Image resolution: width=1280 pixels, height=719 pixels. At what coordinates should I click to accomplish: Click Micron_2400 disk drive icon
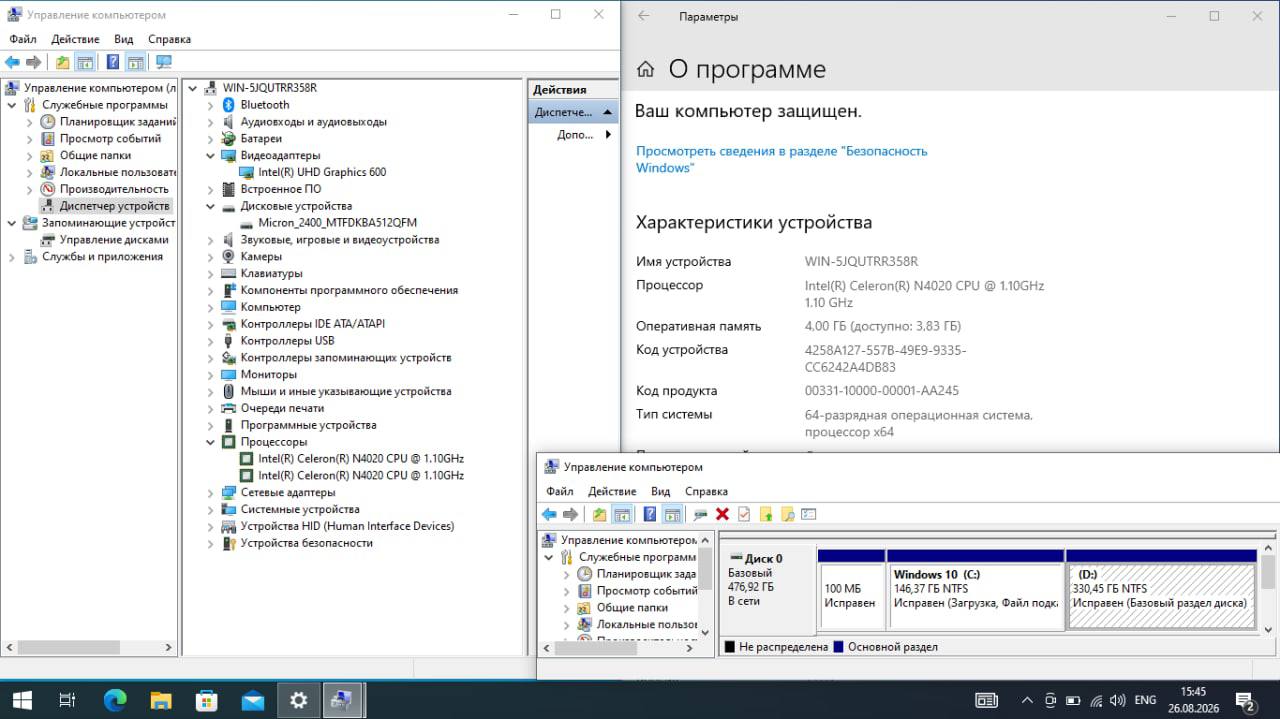246,223
